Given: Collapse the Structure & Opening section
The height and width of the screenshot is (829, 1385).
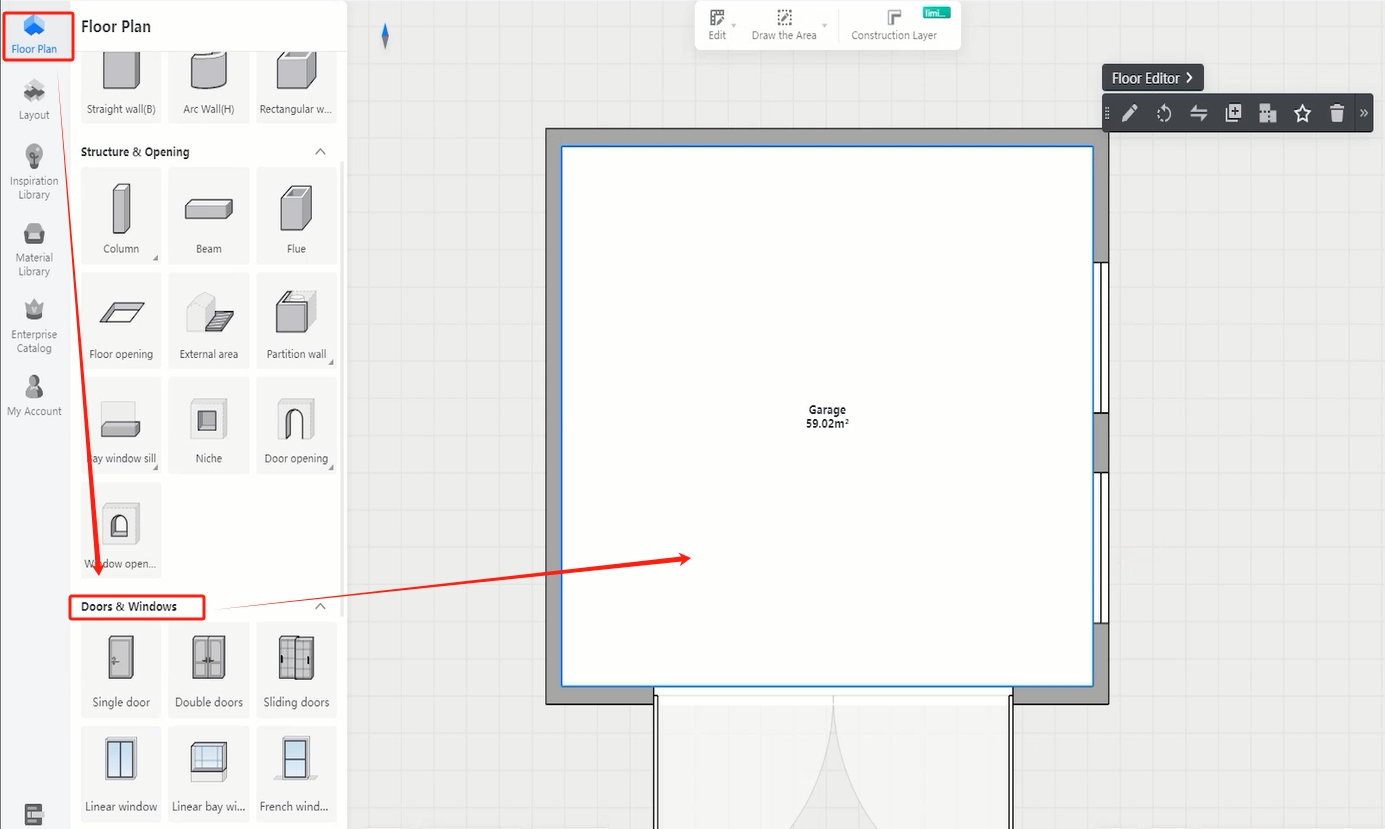Looking at the screenshot, I should tap(320, 152).
